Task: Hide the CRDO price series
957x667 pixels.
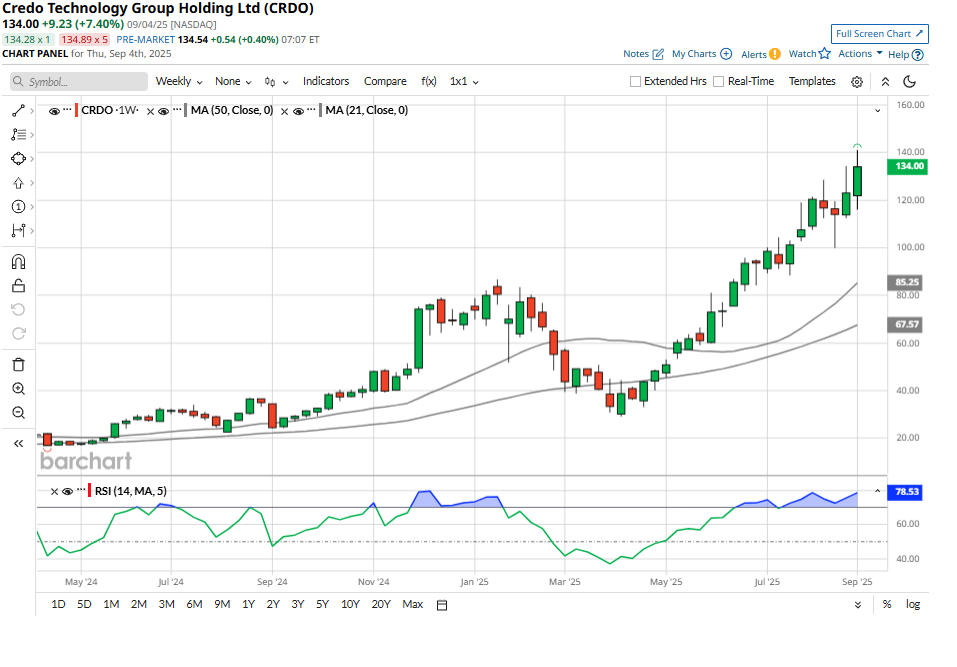Action: point(54,111)
